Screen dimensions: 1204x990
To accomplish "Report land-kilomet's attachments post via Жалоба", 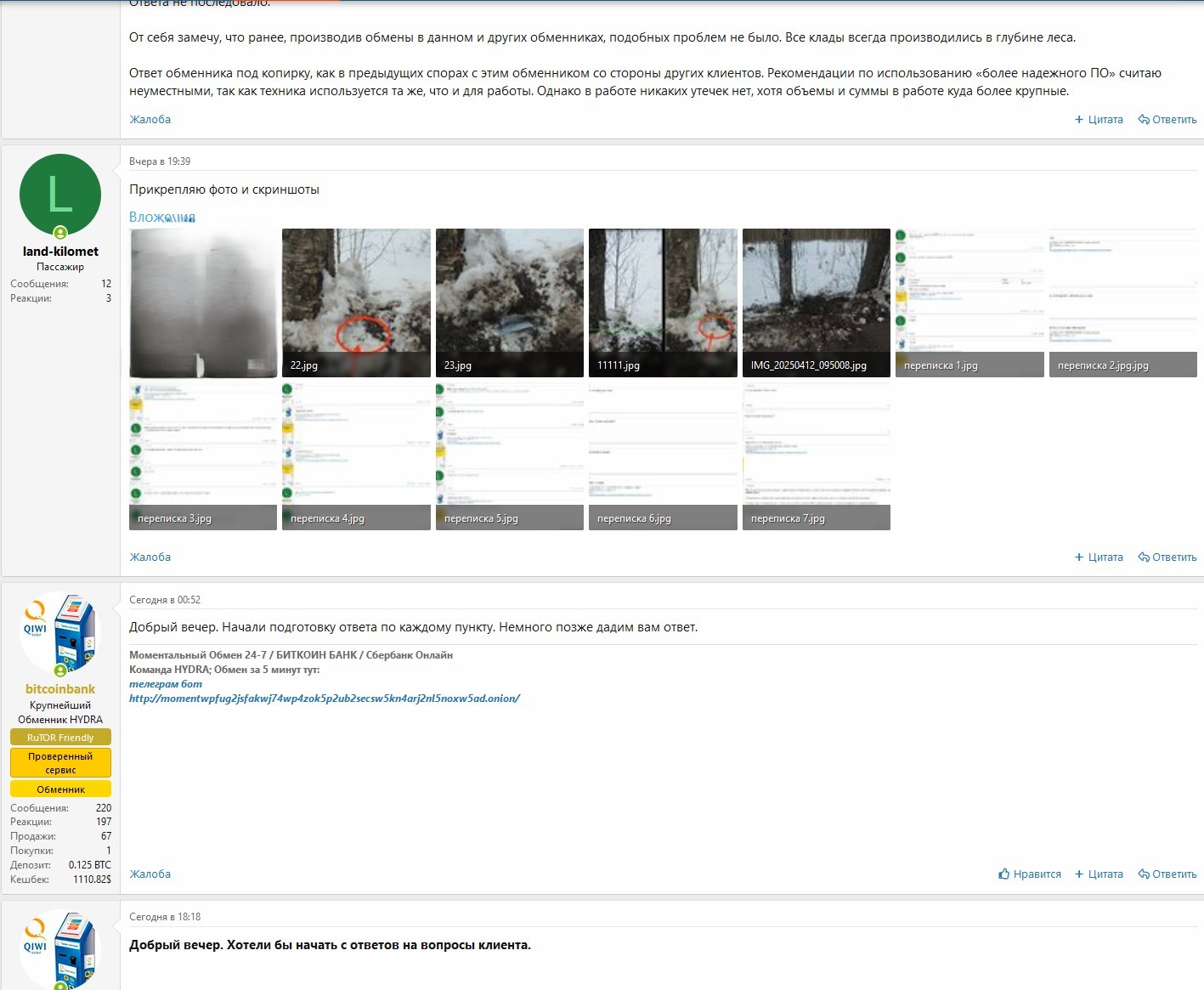I will (150, 557).
